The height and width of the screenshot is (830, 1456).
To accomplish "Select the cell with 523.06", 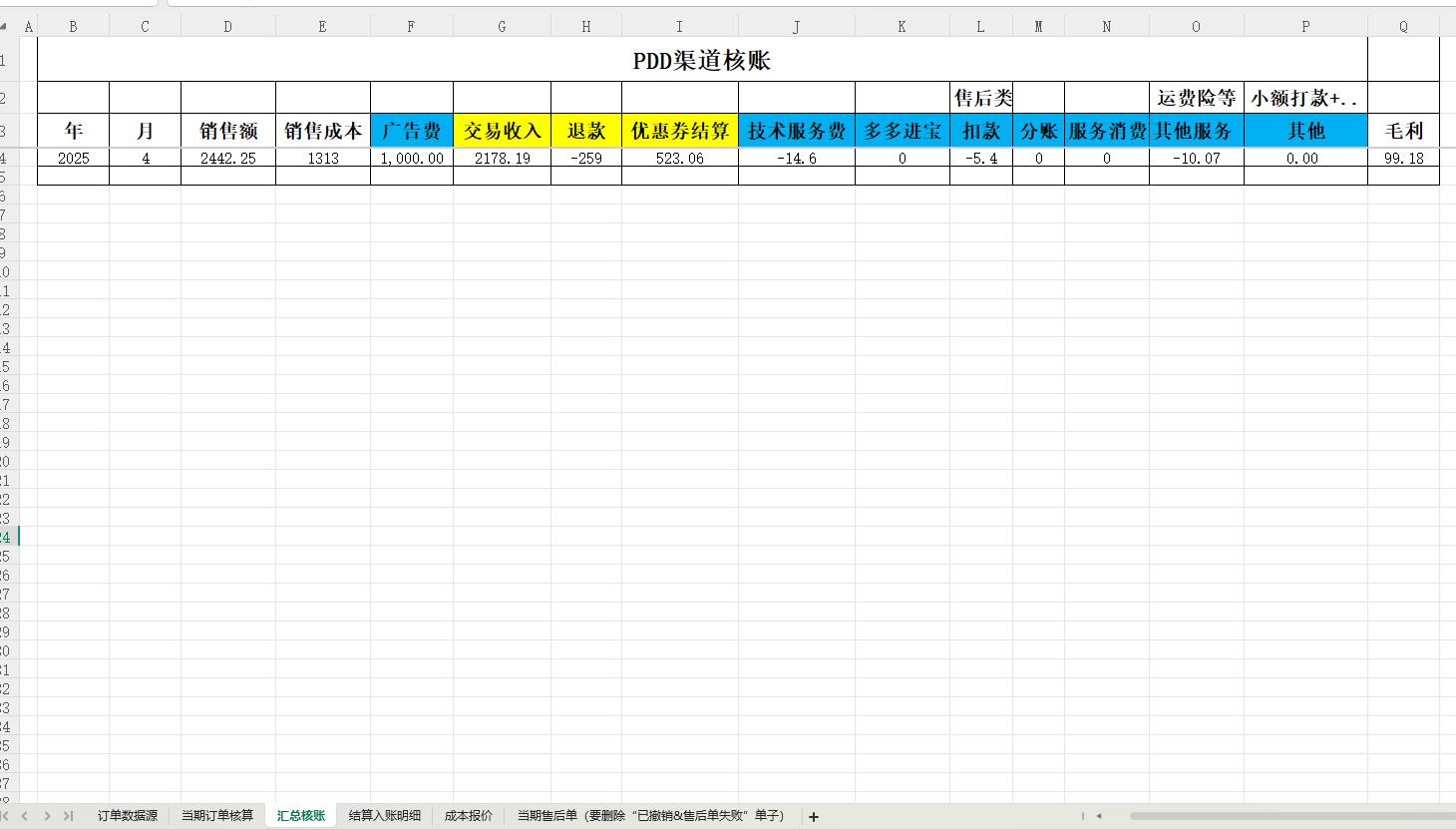I will [x=680, y=158].
